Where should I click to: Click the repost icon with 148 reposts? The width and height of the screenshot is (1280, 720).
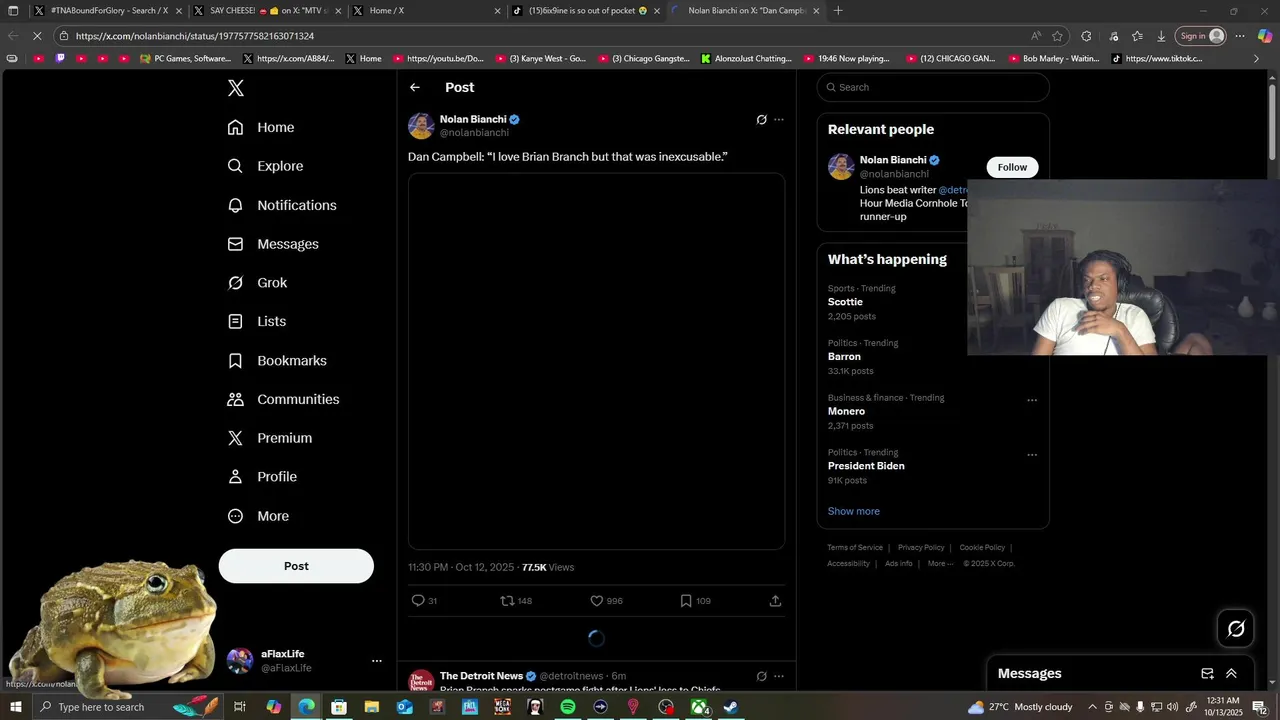(x=507, y=601)
